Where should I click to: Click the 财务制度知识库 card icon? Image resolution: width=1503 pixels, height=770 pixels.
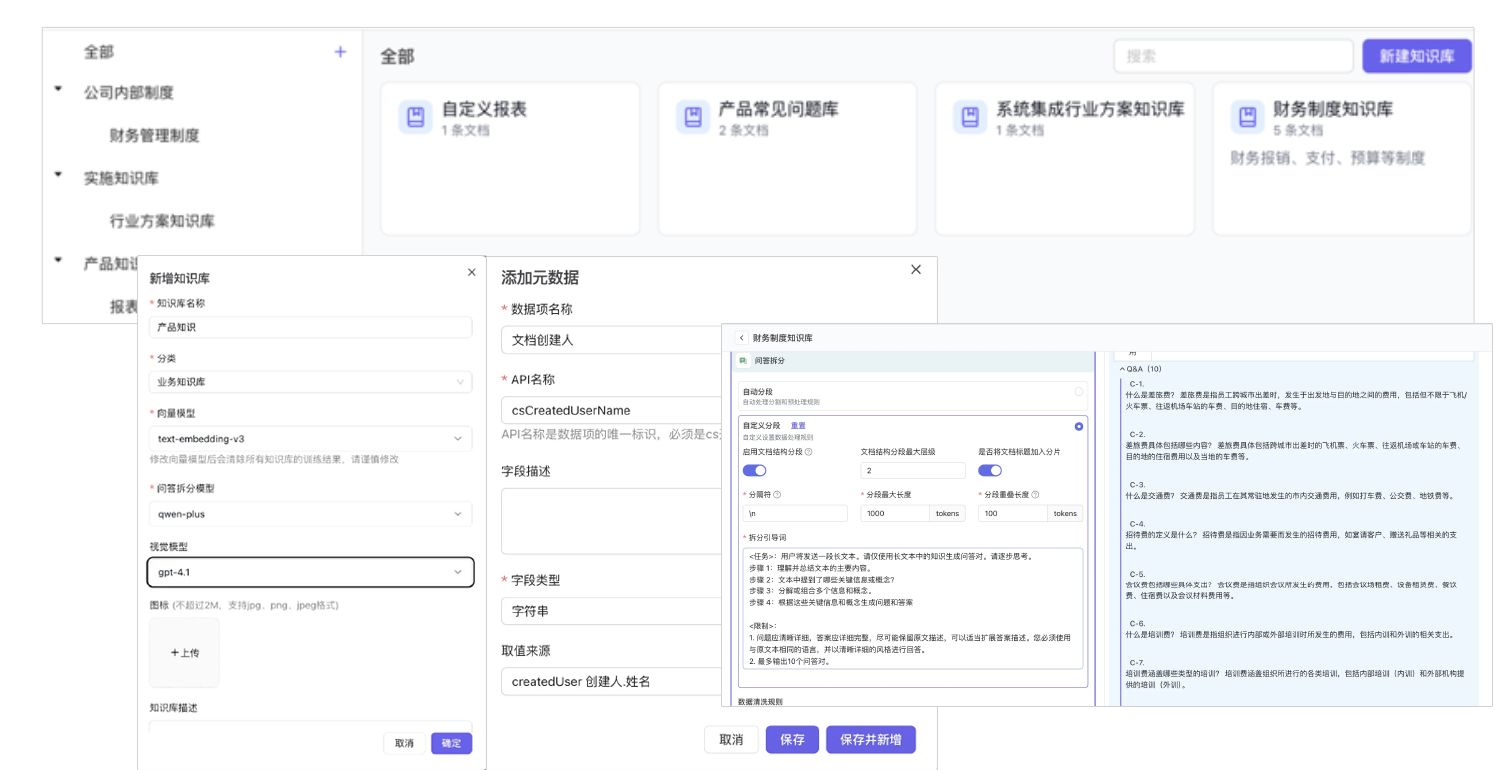[1246, 117]
